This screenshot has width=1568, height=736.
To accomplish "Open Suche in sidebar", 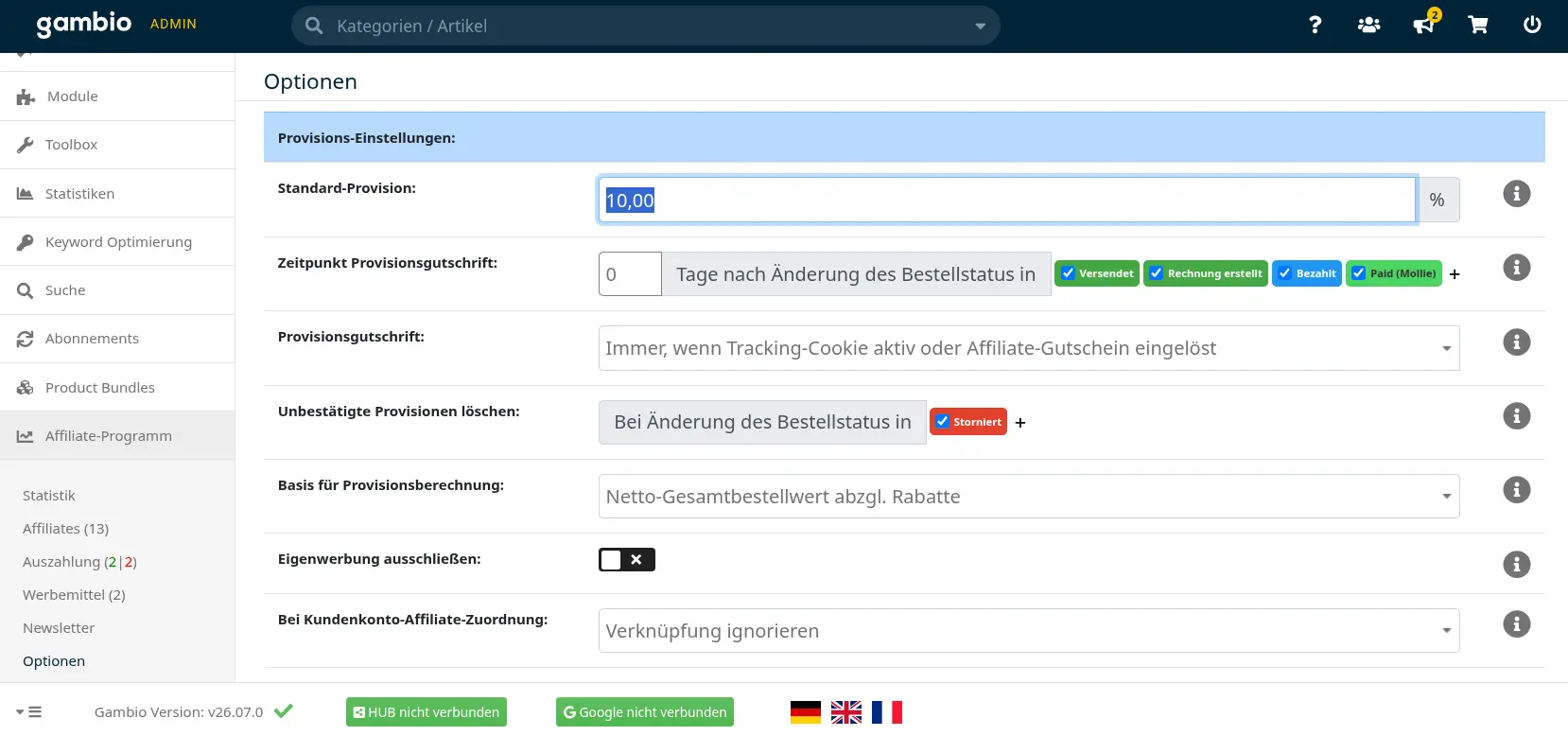I will pos(117,290).
